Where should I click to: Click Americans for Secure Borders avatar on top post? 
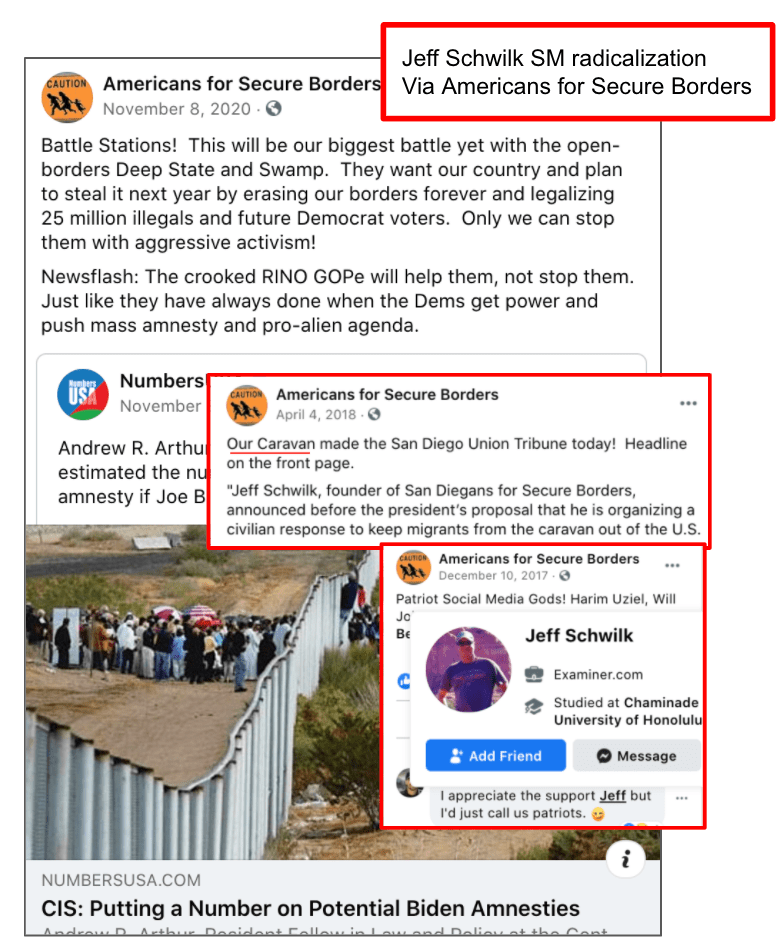click(67, 97)
